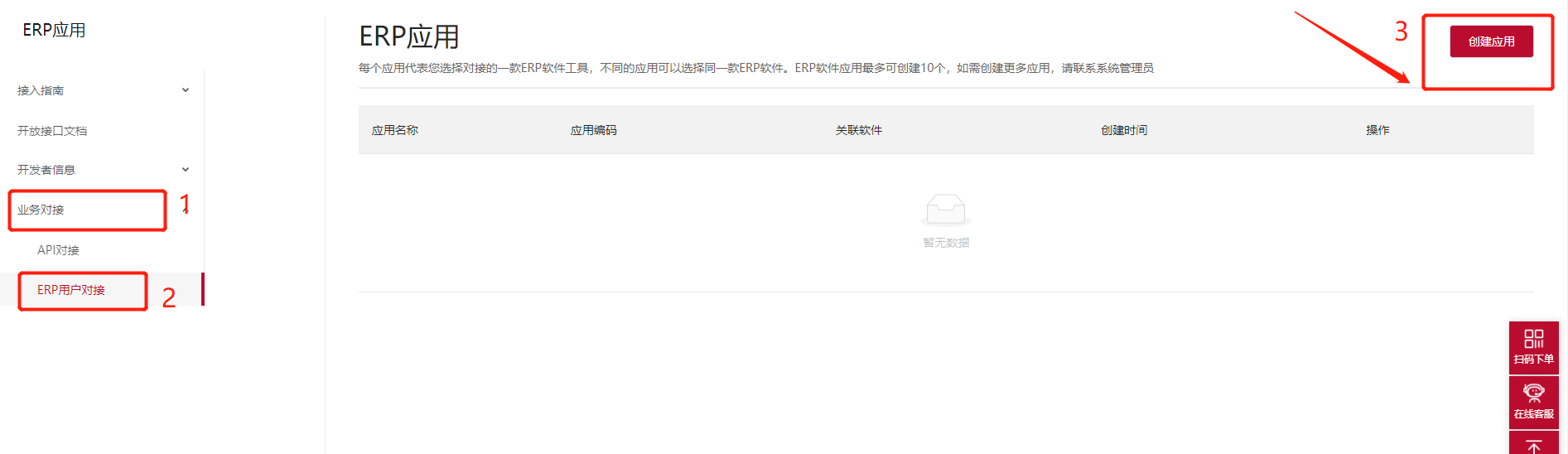Expand the 接入指南 chevron
The width and height of the screenshot is (1568, 454).
pos(186,90)
